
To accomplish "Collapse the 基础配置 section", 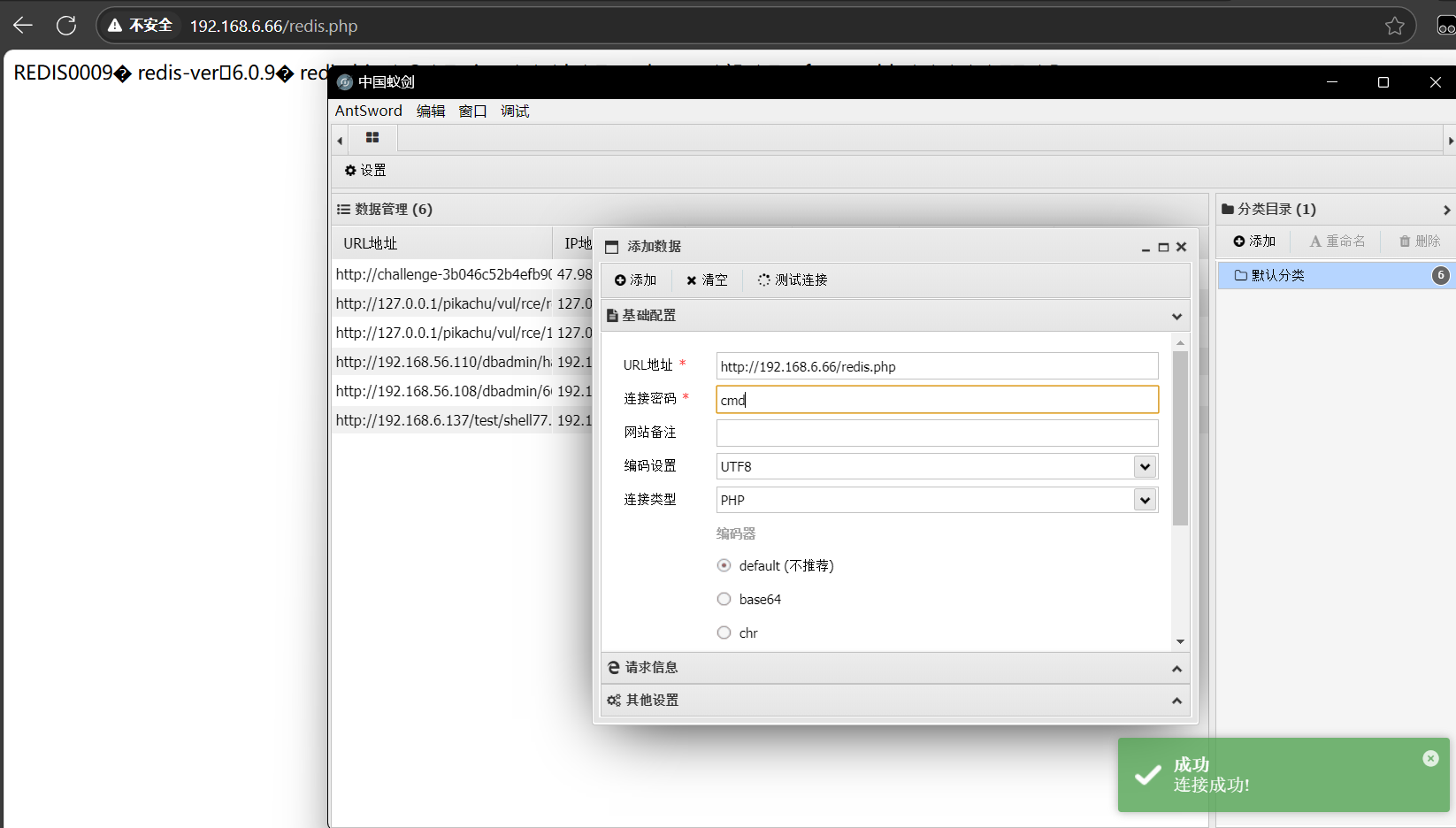I will 1176,316.
